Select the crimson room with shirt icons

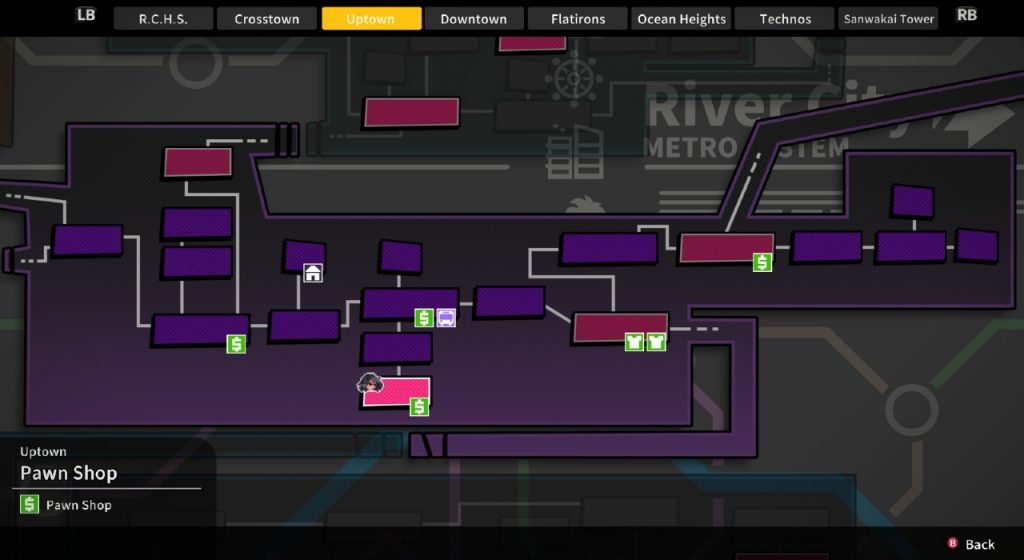click(620, 328)
